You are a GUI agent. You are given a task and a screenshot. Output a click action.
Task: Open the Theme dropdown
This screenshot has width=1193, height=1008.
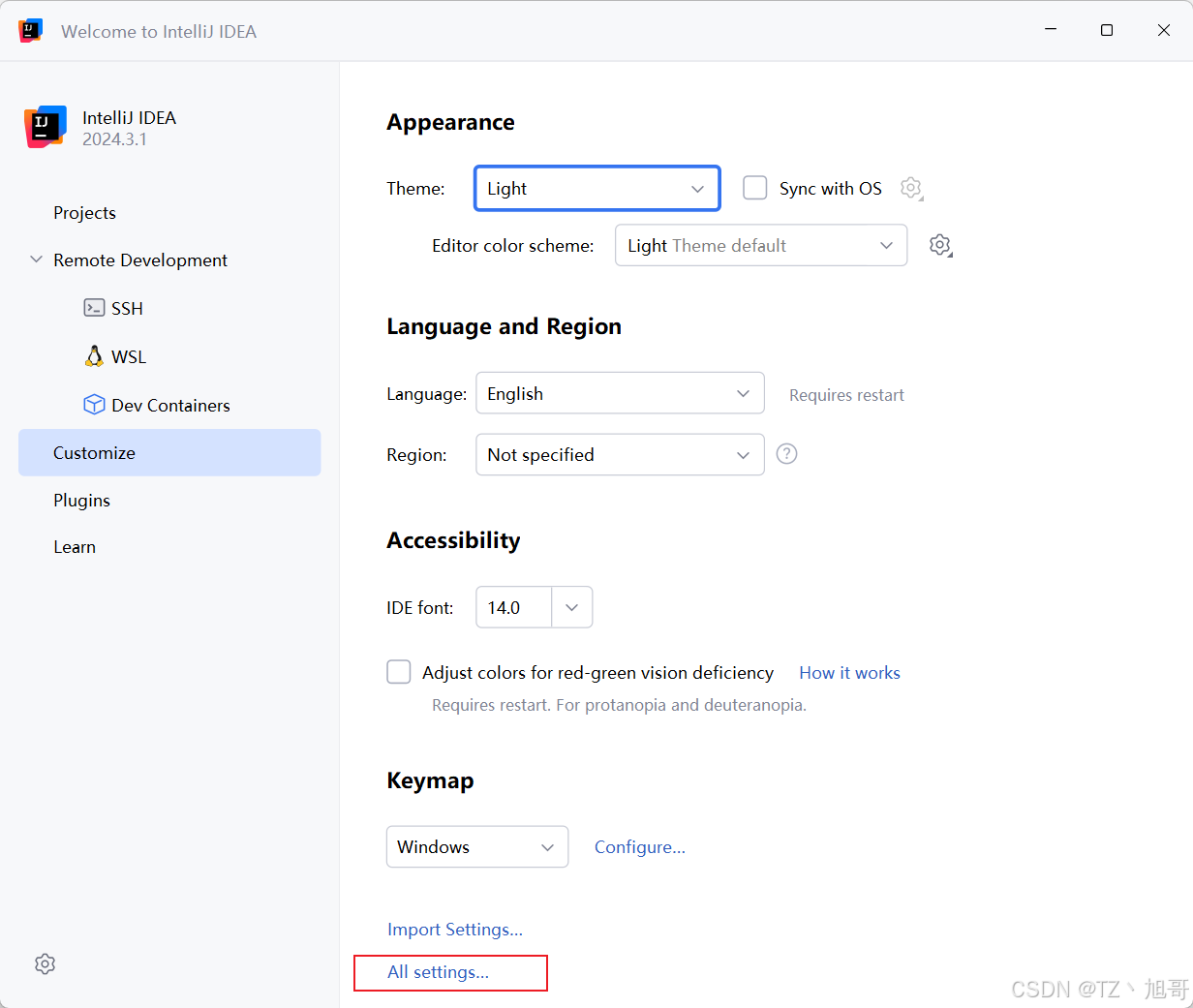coord(597,188)
